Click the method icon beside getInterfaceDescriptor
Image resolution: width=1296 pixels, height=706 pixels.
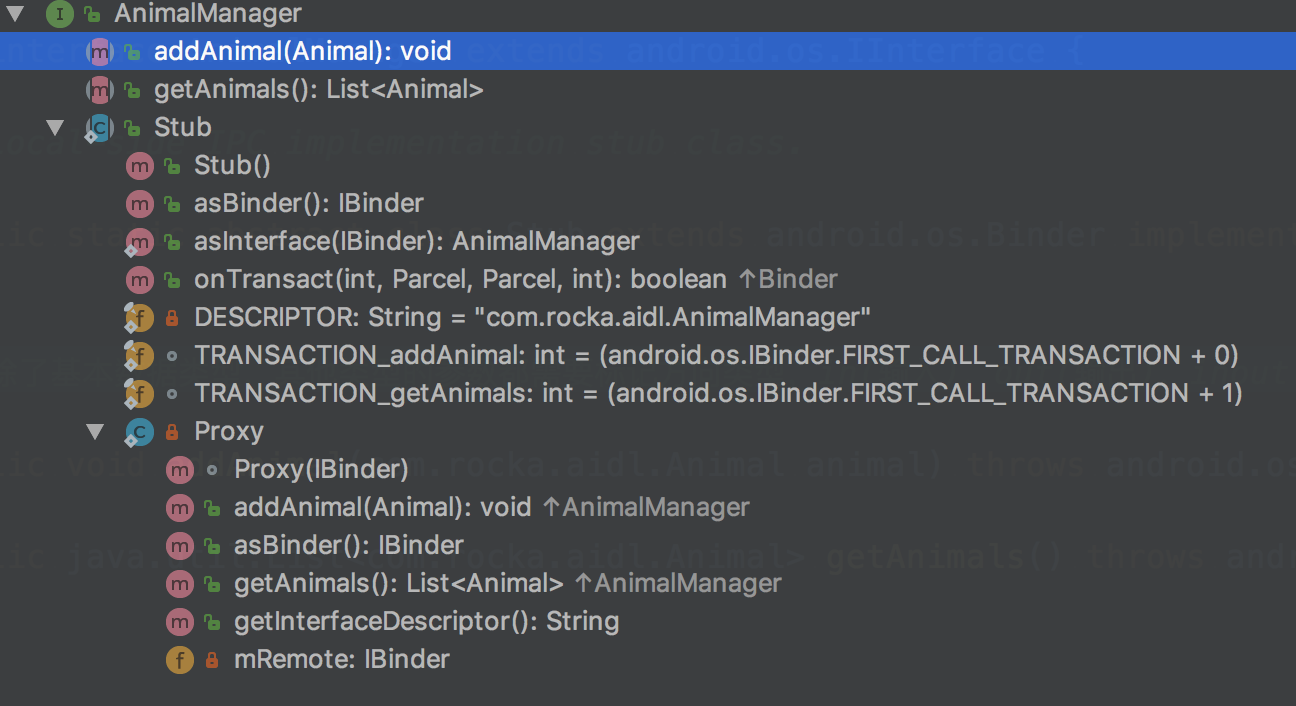pyautogui.click(x=179, y=622)
